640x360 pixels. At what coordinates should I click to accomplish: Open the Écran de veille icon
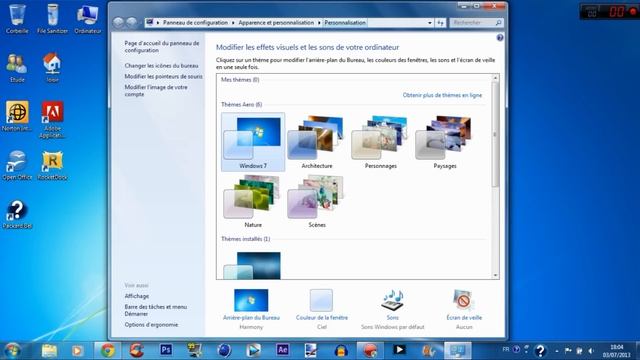point(463,300)
